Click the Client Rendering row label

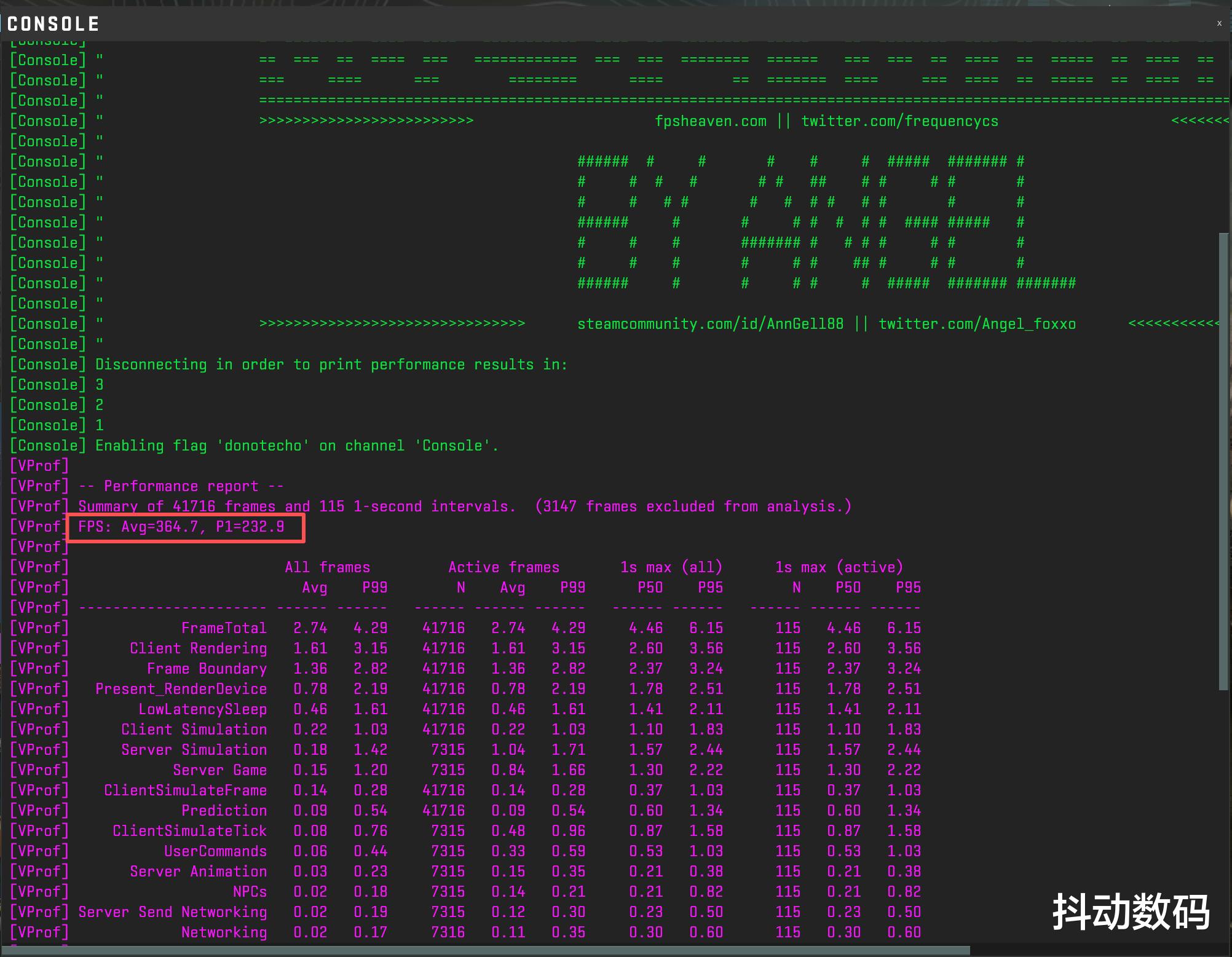coord(198,648)
